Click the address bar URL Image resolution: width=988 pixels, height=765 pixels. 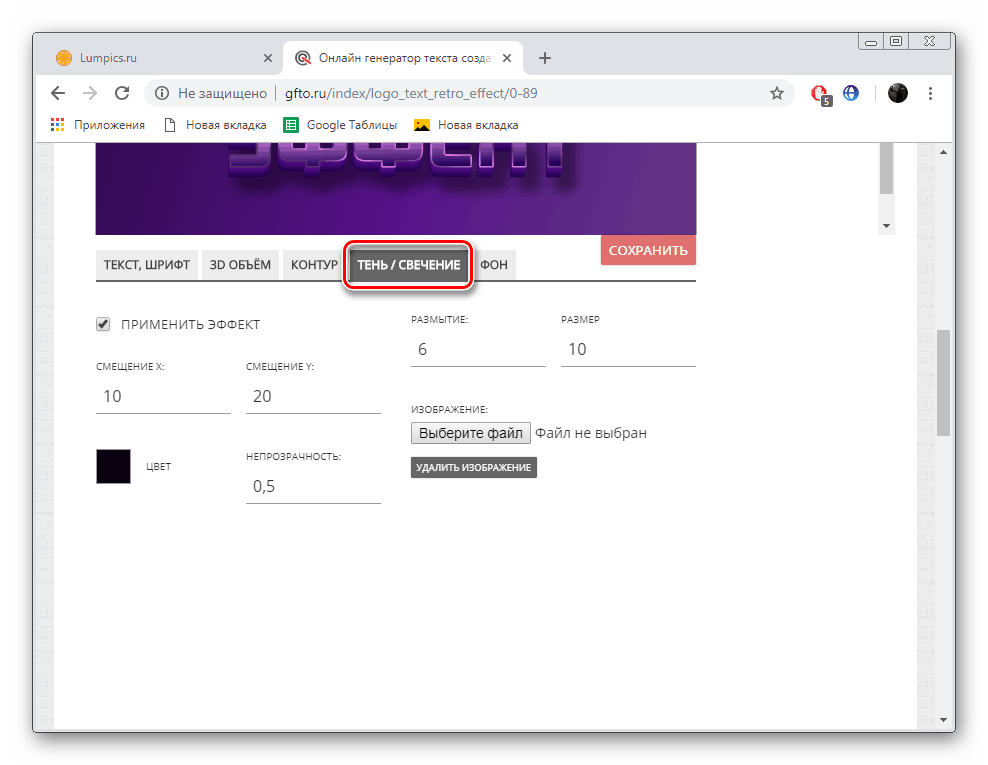(411, 93)
